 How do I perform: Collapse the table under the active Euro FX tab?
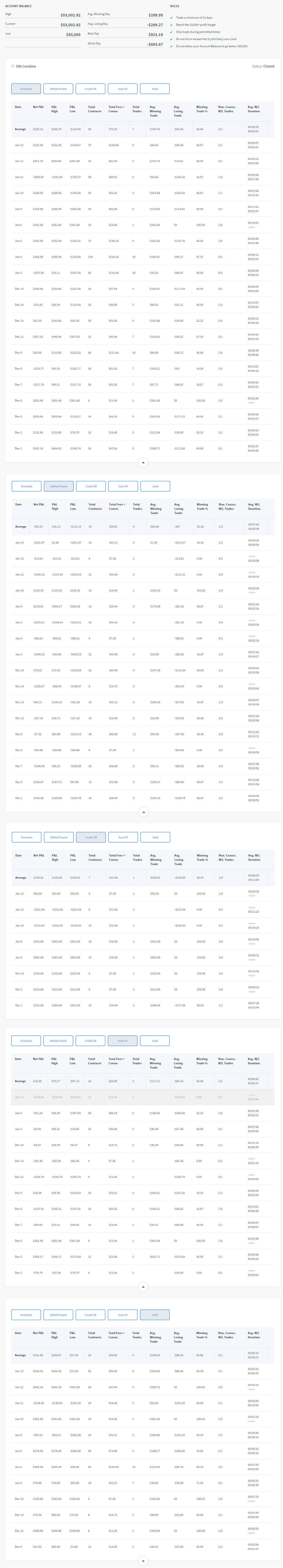tap(143, 1287)
